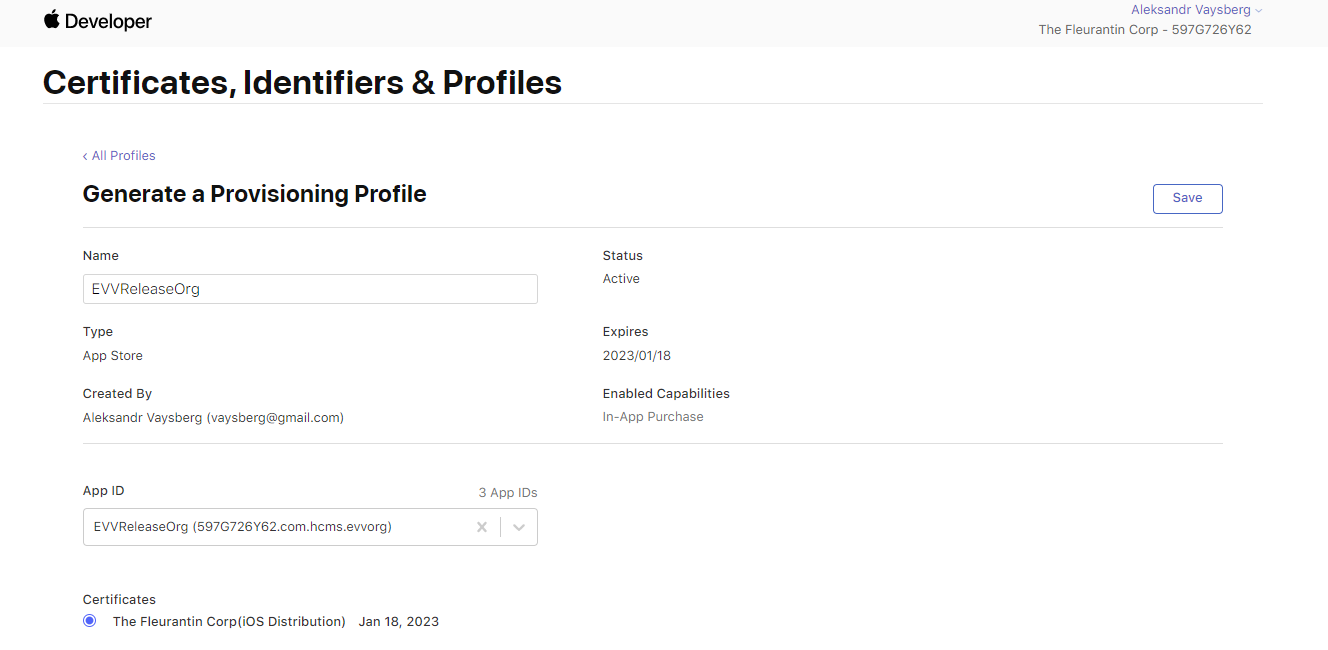Viewport: 1328px width, 650px height.
Task: Click the Developer home text
Action: 108,21
